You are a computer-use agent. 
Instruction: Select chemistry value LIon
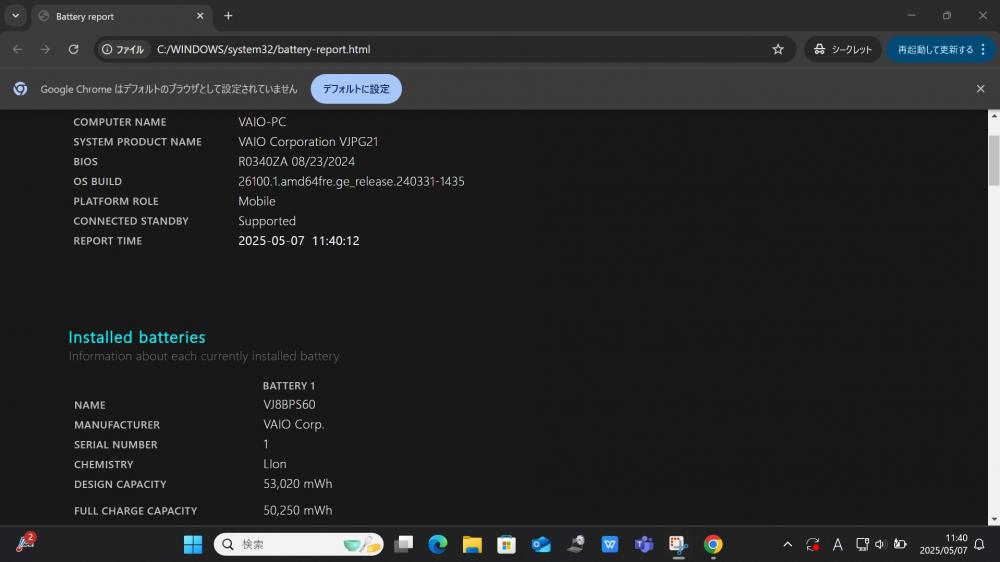[275, 464]
